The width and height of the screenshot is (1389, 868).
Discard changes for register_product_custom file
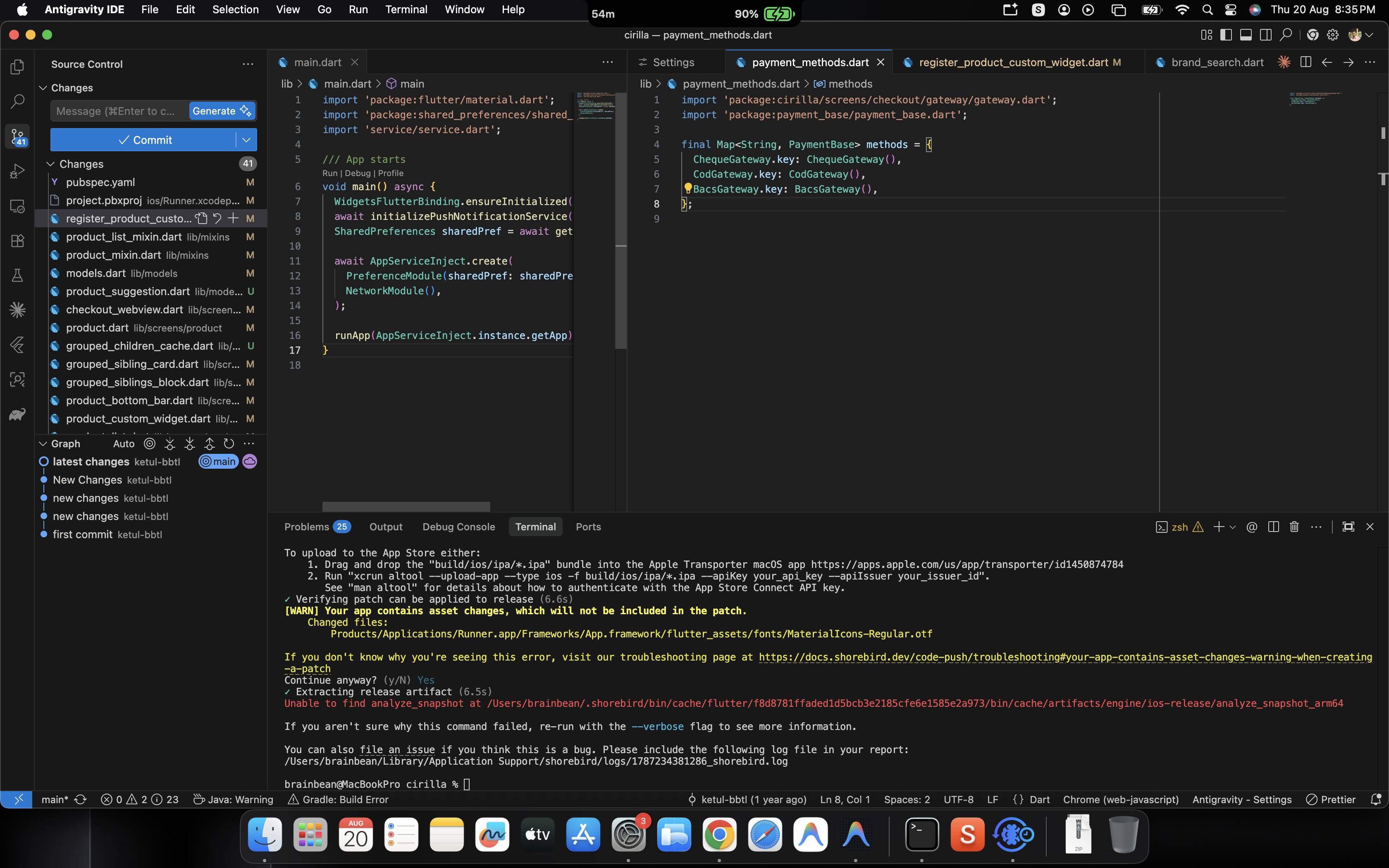point(217,218)
